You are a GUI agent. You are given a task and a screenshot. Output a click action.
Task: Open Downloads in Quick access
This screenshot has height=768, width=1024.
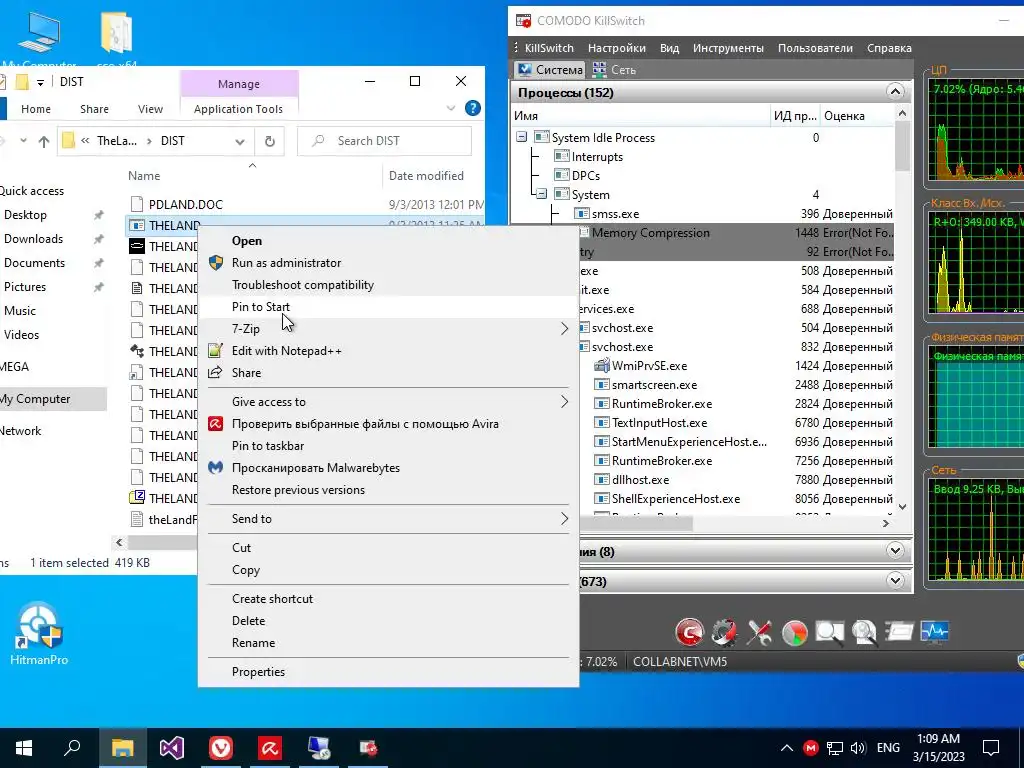click(x=34, y=239)
